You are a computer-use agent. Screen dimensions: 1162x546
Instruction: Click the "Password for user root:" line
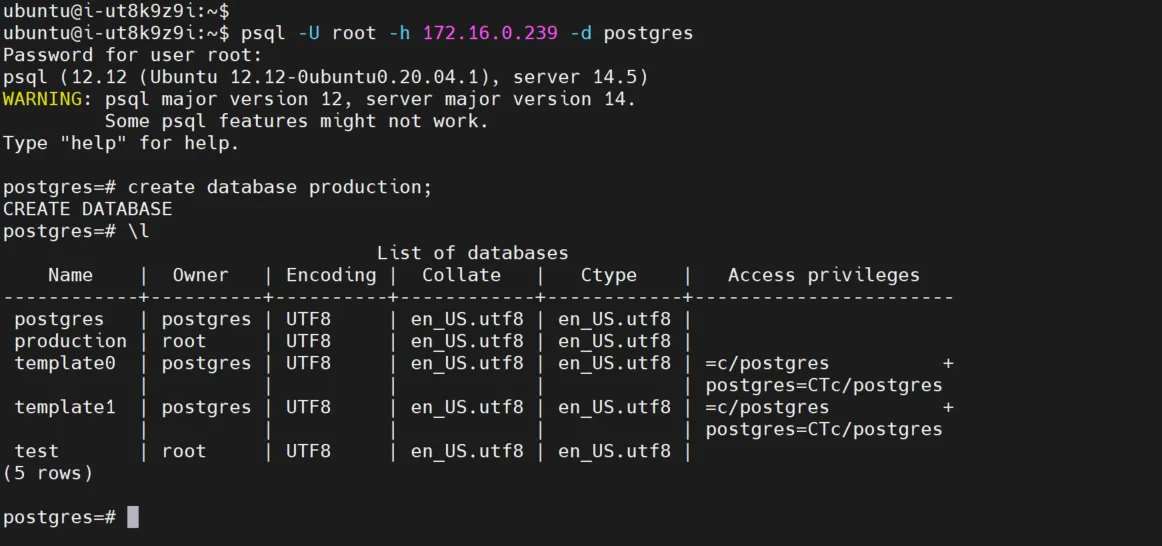tap(132, 55)
